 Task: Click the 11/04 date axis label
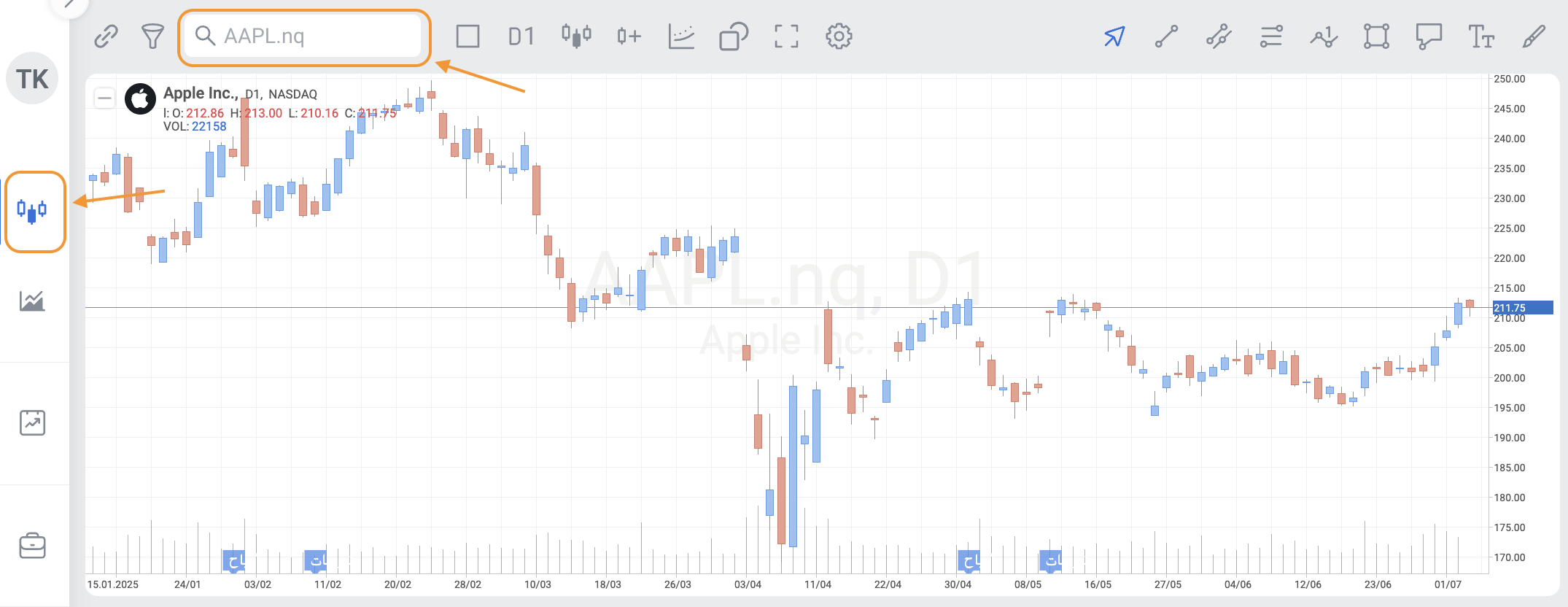tap(818, 584)
